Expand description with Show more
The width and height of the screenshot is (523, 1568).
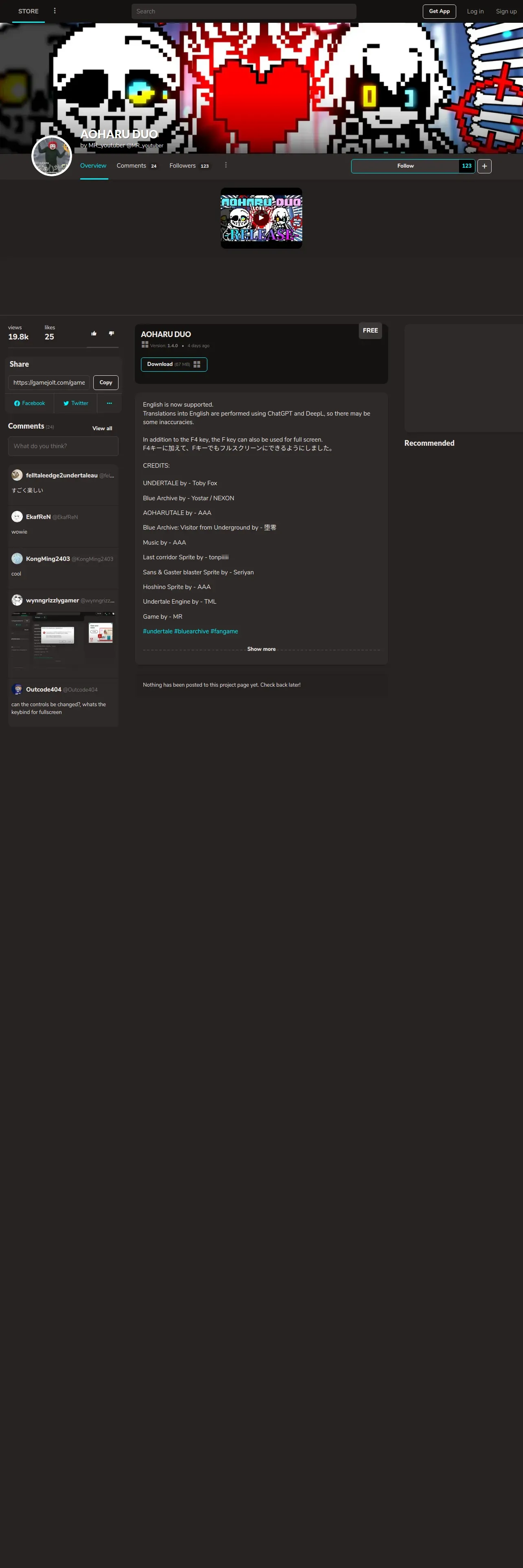(x=261, y=649)
